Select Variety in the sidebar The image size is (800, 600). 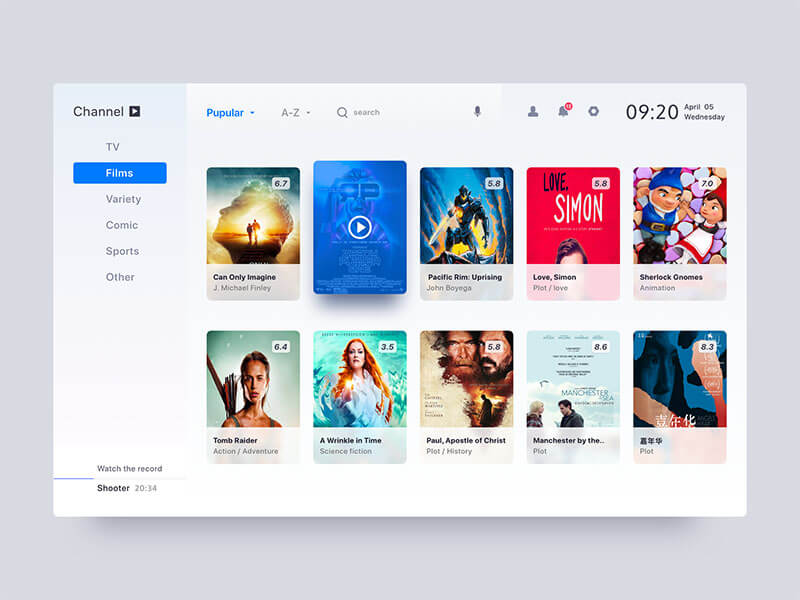[123, 199]
